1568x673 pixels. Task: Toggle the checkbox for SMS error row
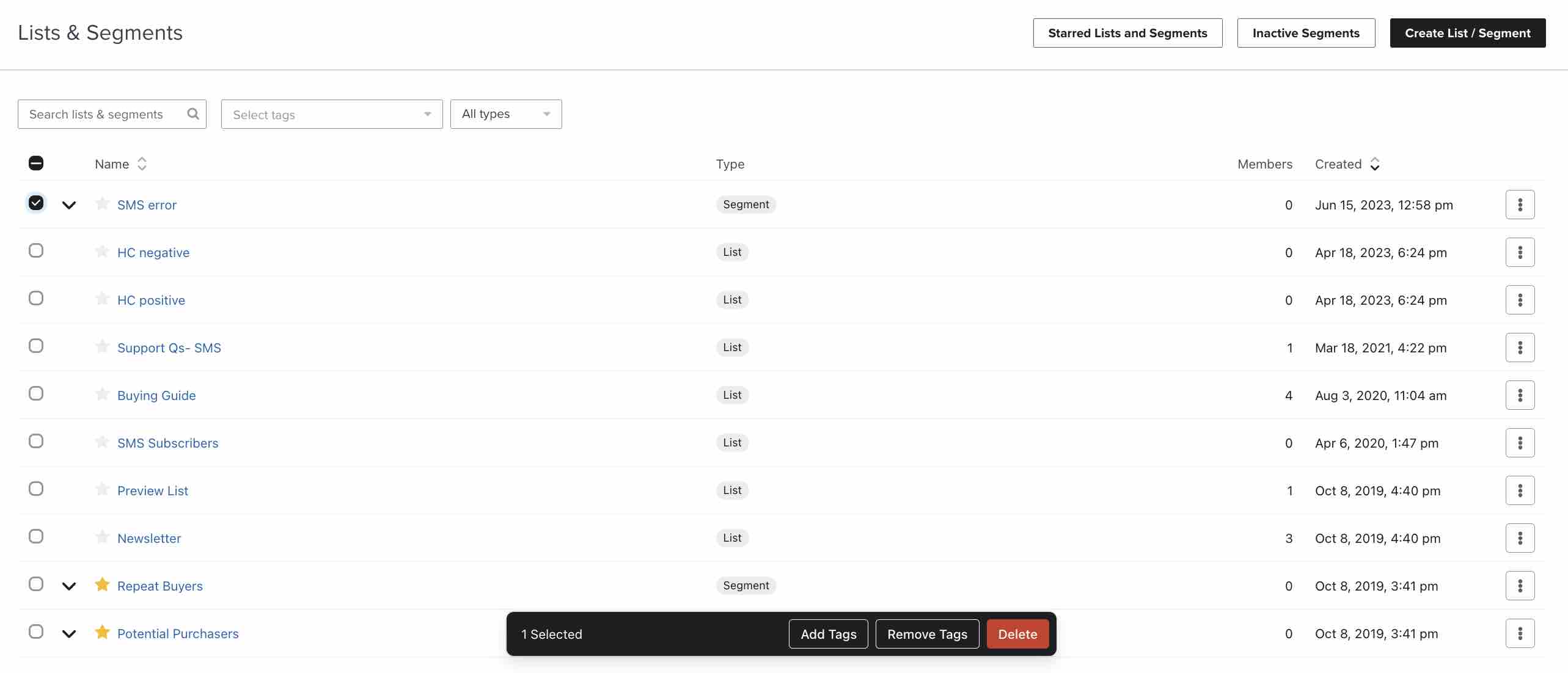point(35,204)
